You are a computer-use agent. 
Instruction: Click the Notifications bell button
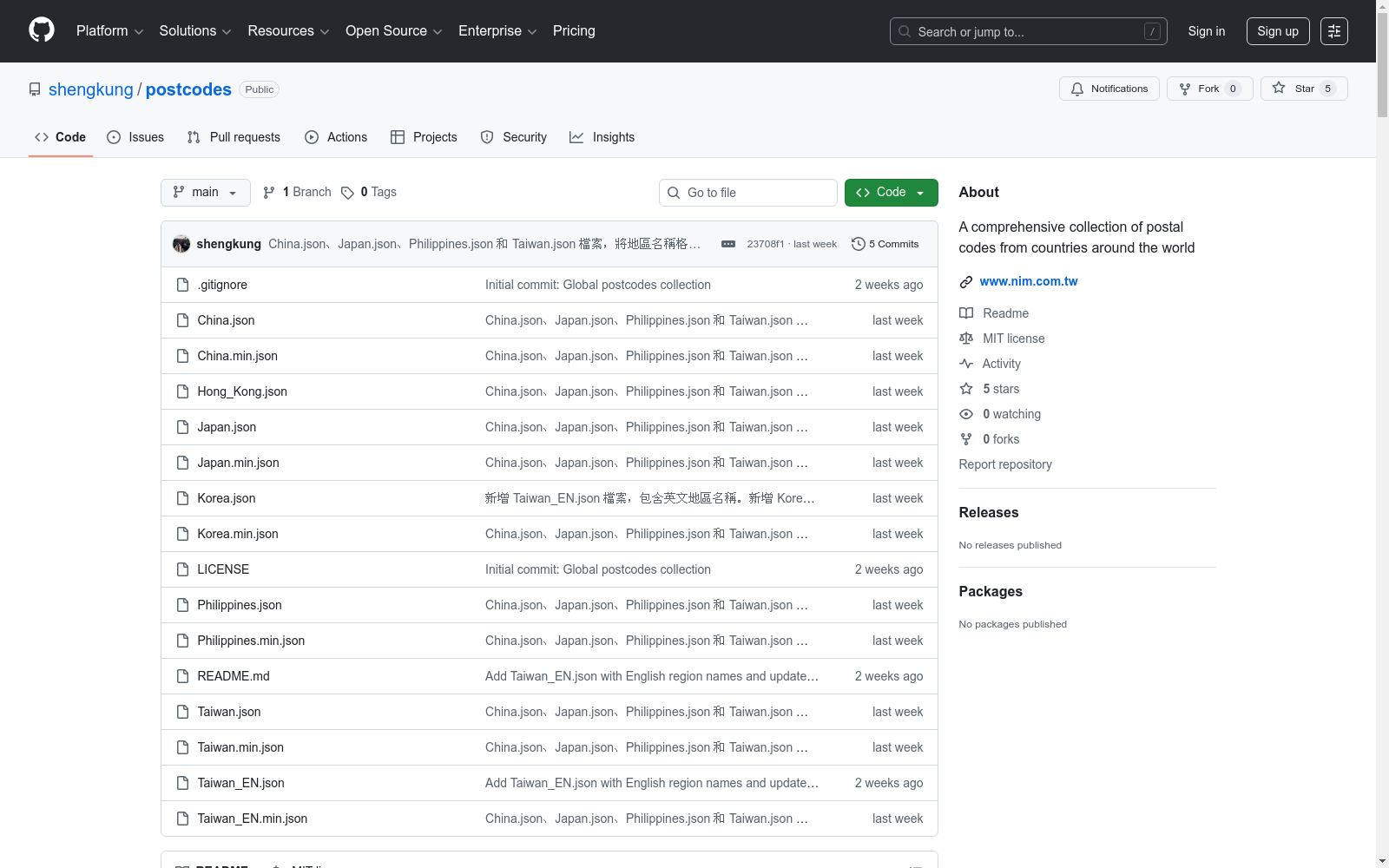pyautogui.click(x=1109, y=89)
